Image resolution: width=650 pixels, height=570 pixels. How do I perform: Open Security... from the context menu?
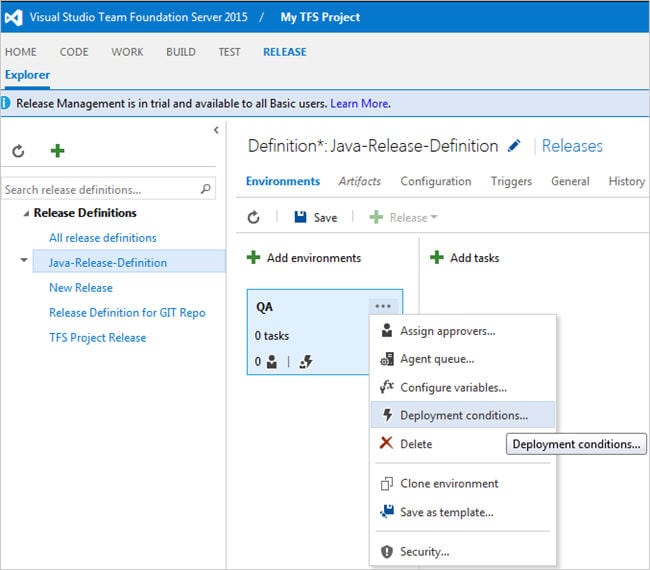click(463, 551)
